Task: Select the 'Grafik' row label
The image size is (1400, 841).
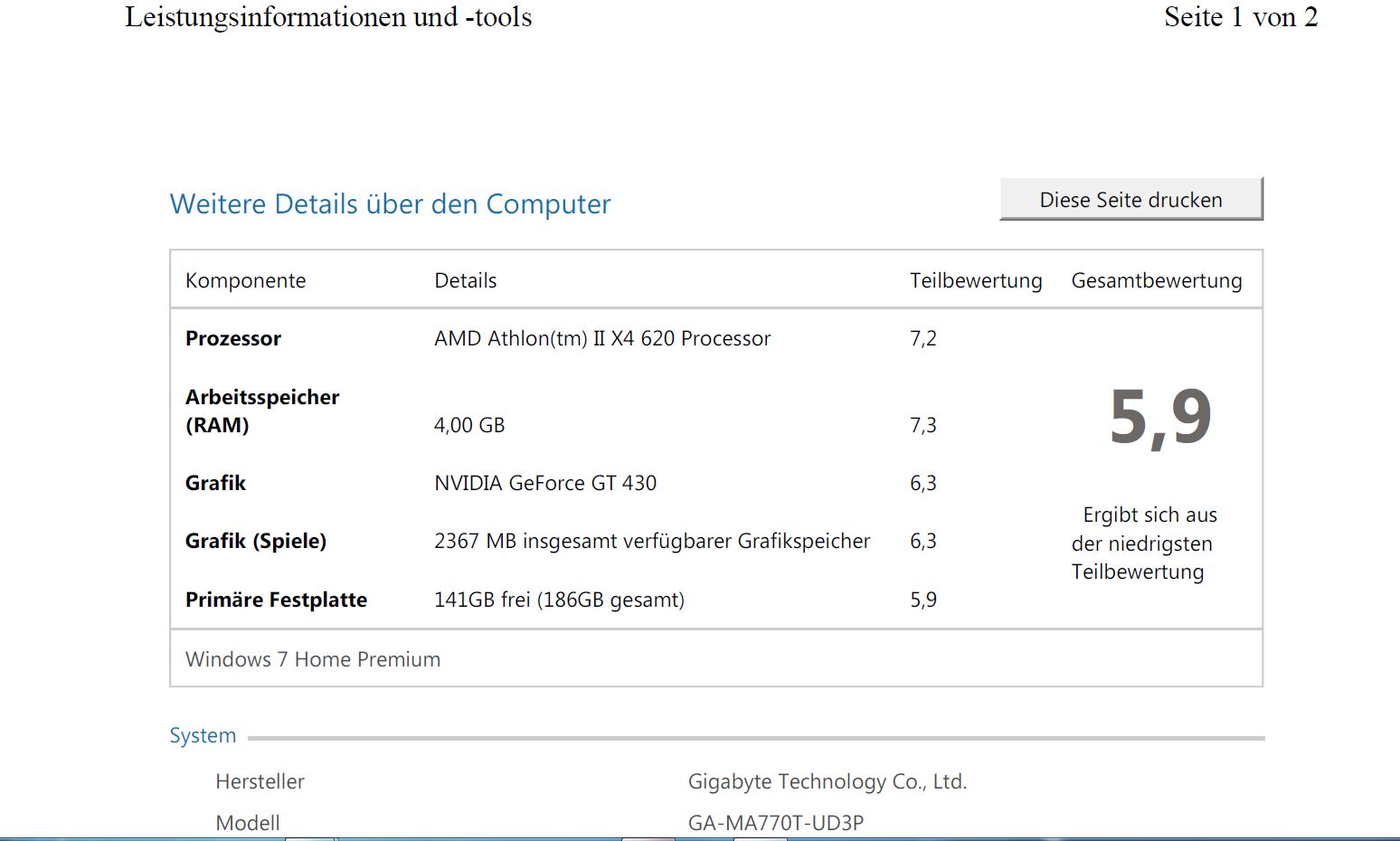Action: tap(215, 484)
